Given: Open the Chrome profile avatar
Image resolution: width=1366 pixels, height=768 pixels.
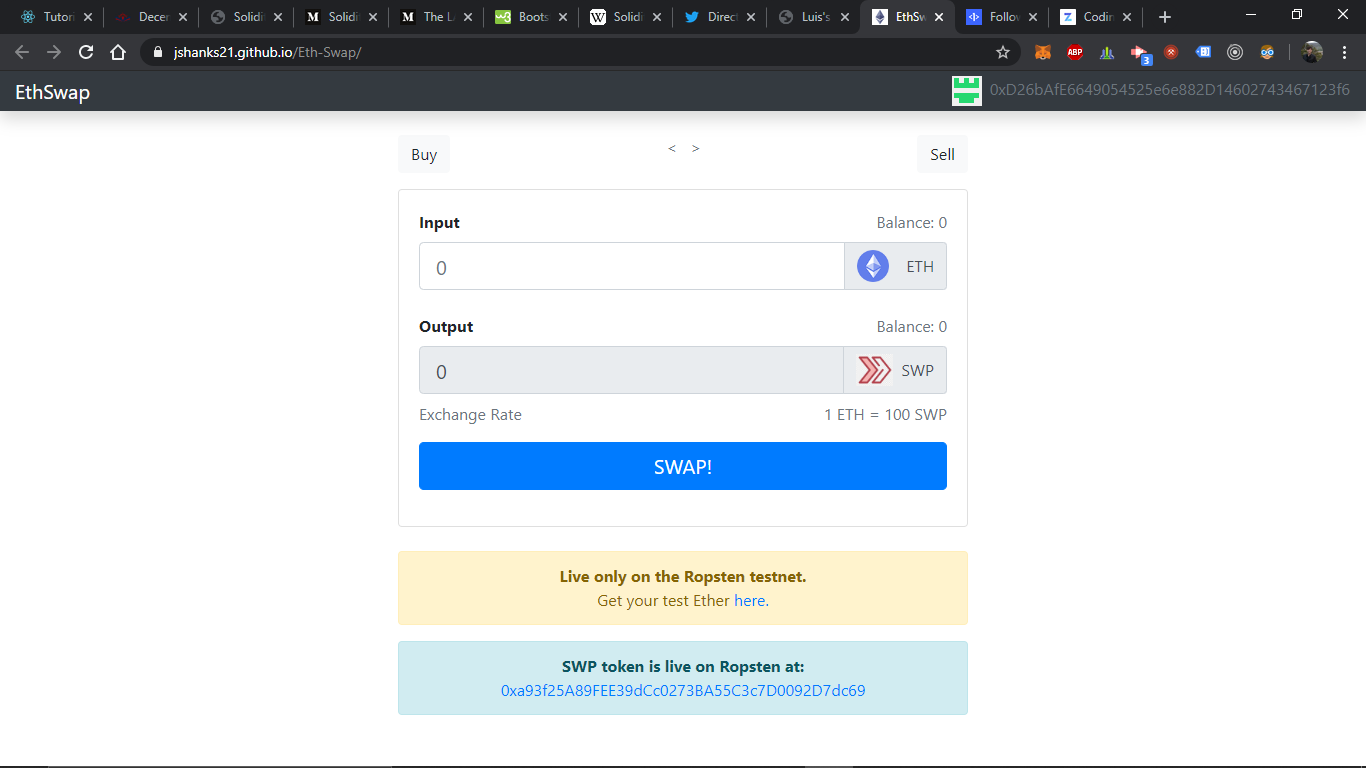Looking at the screenshot, I should pos(1311,52).
